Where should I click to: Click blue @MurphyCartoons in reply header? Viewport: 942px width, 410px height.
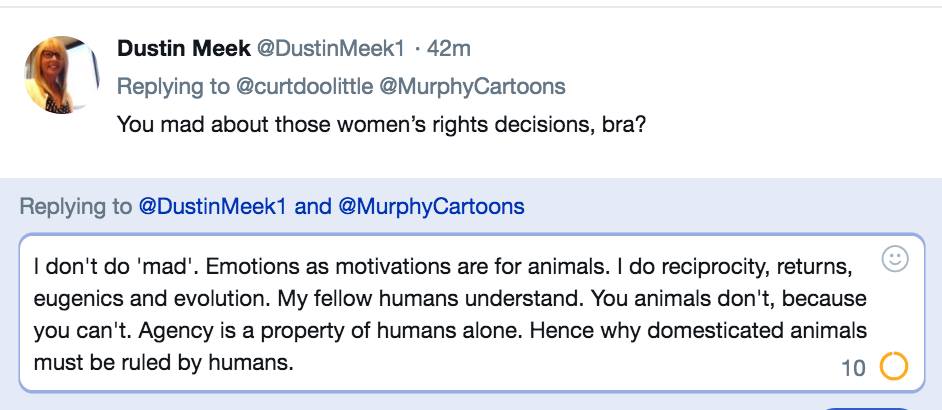430,207
